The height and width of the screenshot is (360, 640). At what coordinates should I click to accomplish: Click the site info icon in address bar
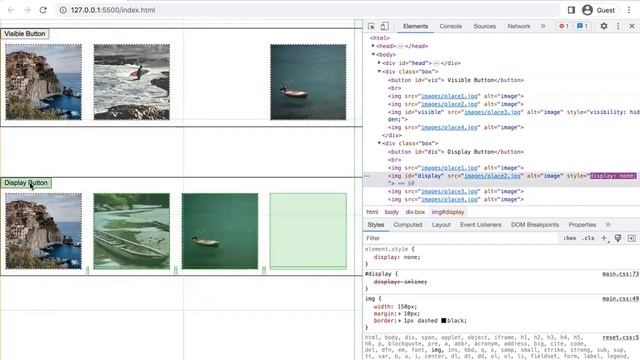pyautogui.click(x=63, y=10)
